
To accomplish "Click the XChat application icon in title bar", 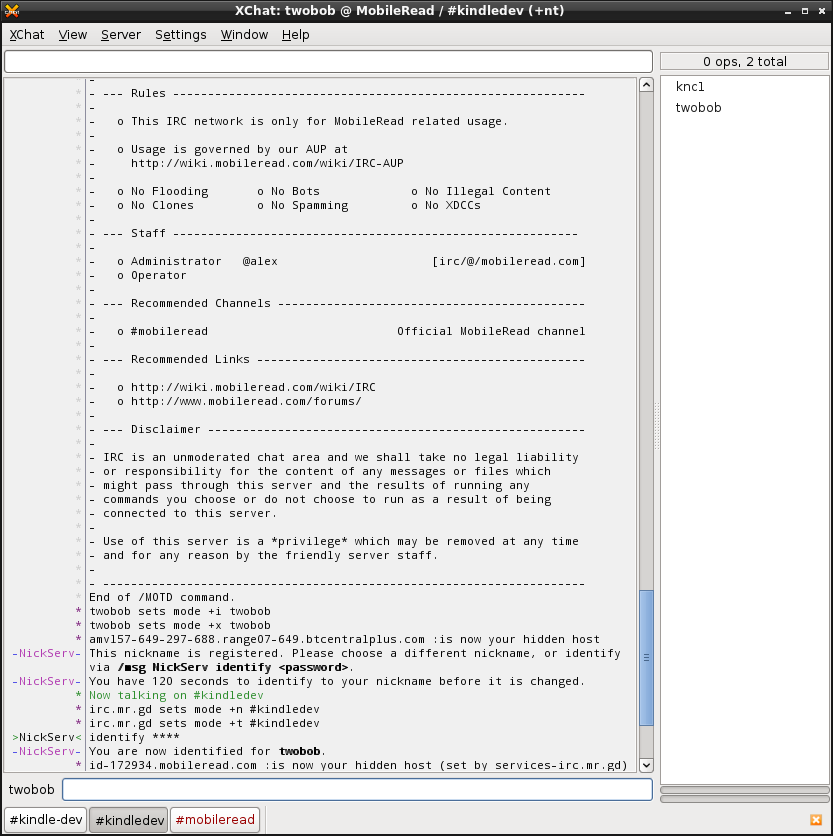I will point(12,10).
